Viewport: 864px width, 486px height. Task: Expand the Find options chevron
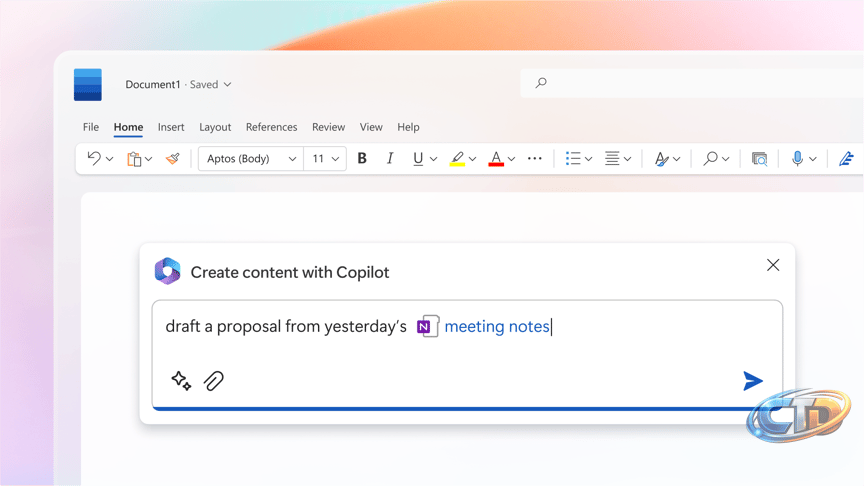726,159
